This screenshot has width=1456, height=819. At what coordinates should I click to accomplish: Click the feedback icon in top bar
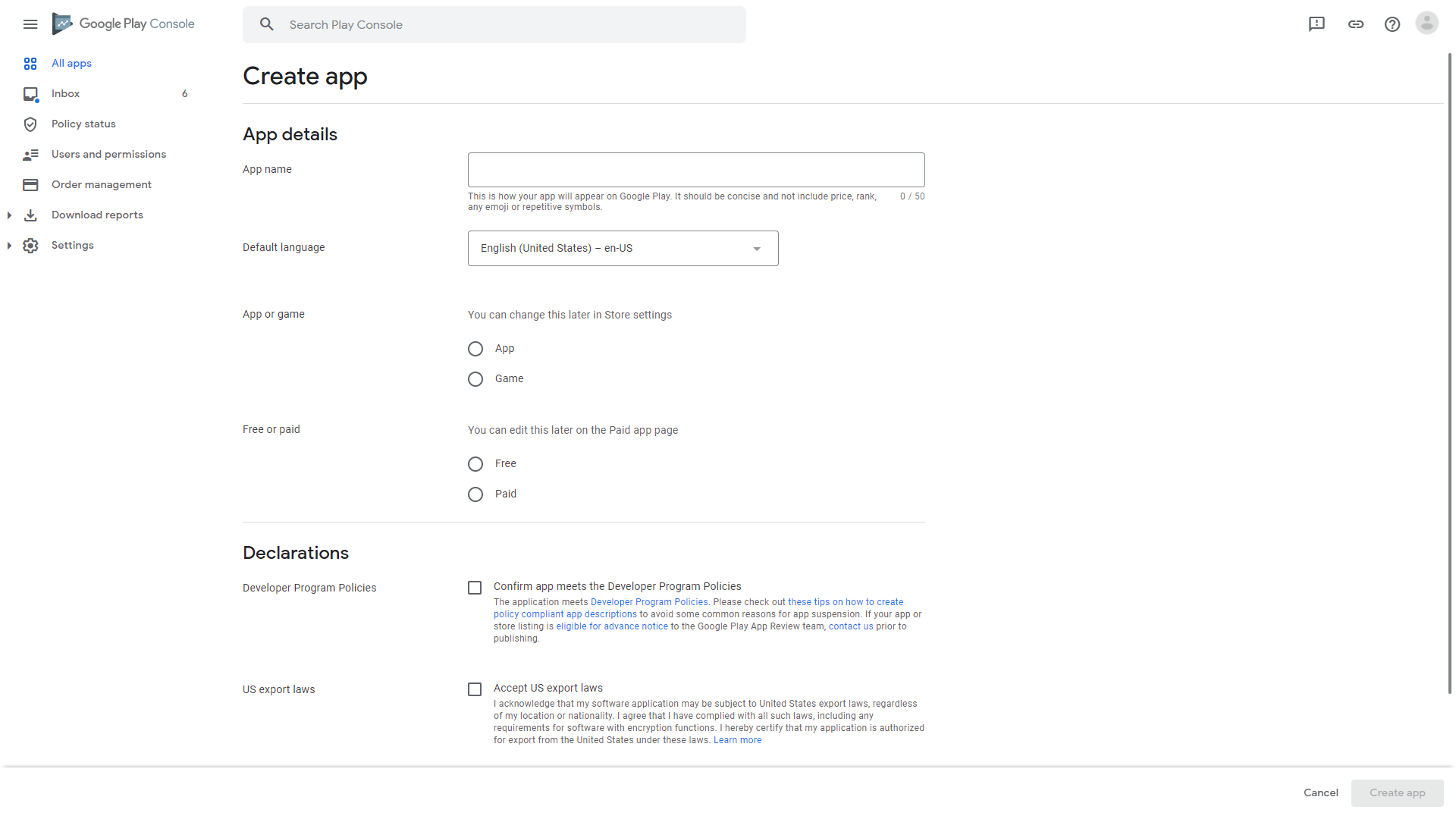[x=1316, y=24]
